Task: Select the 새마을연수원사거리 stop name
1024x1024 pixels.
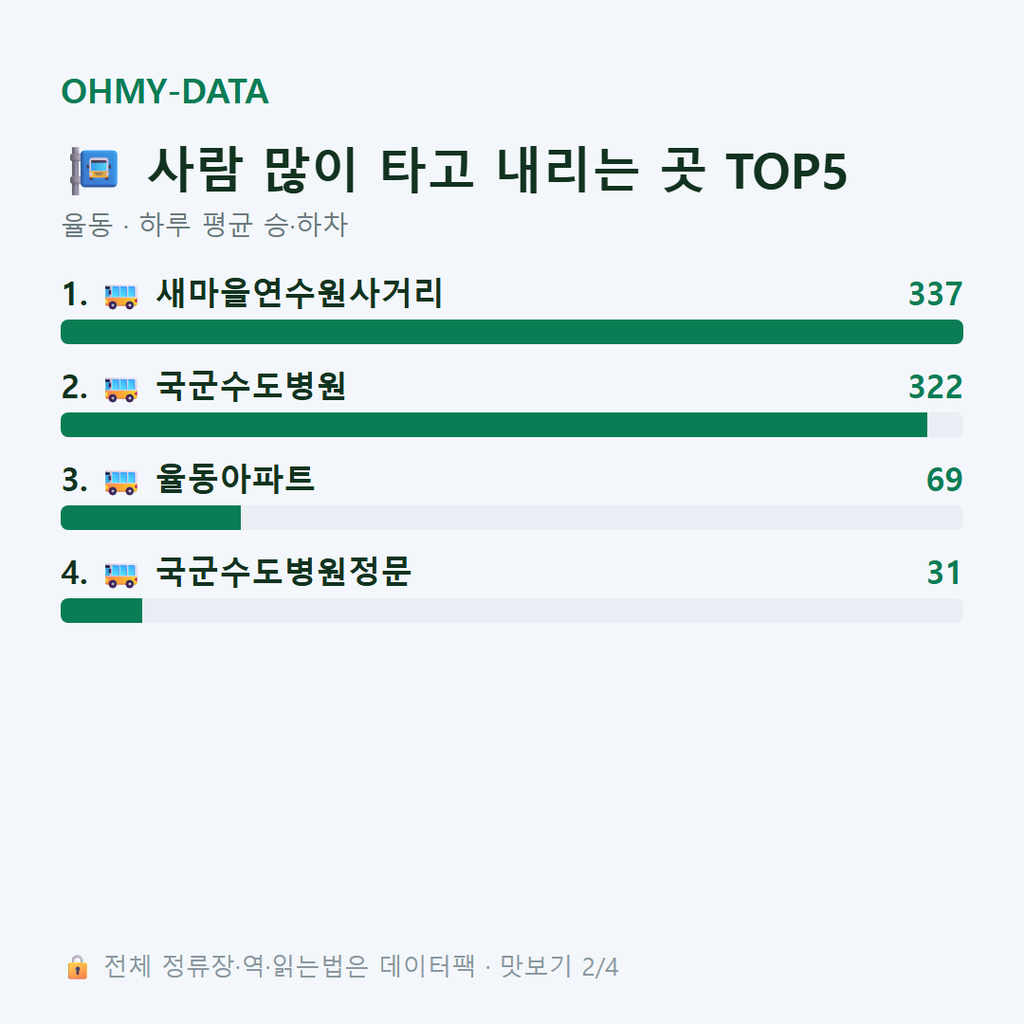Action: pyautogui.click(x=299, y=293)
